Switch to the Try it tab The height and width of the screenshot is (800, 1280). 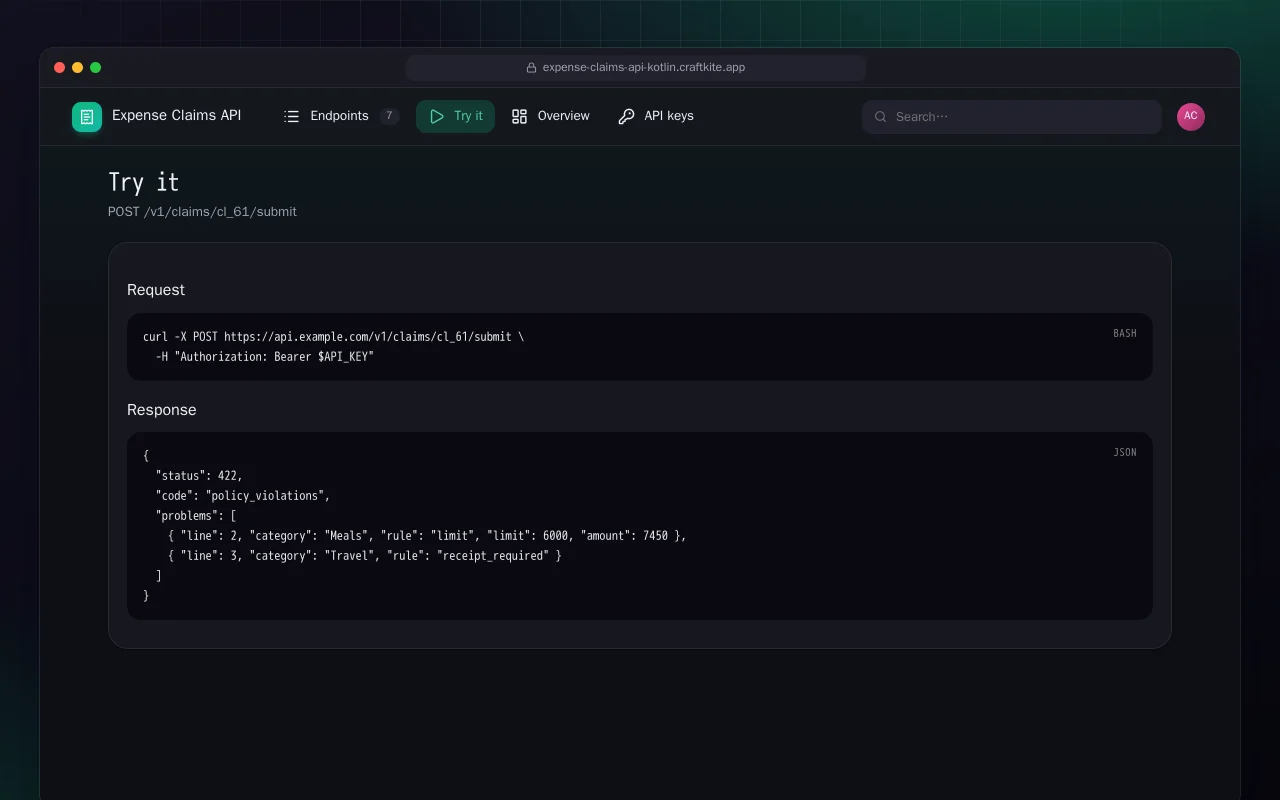455,117
